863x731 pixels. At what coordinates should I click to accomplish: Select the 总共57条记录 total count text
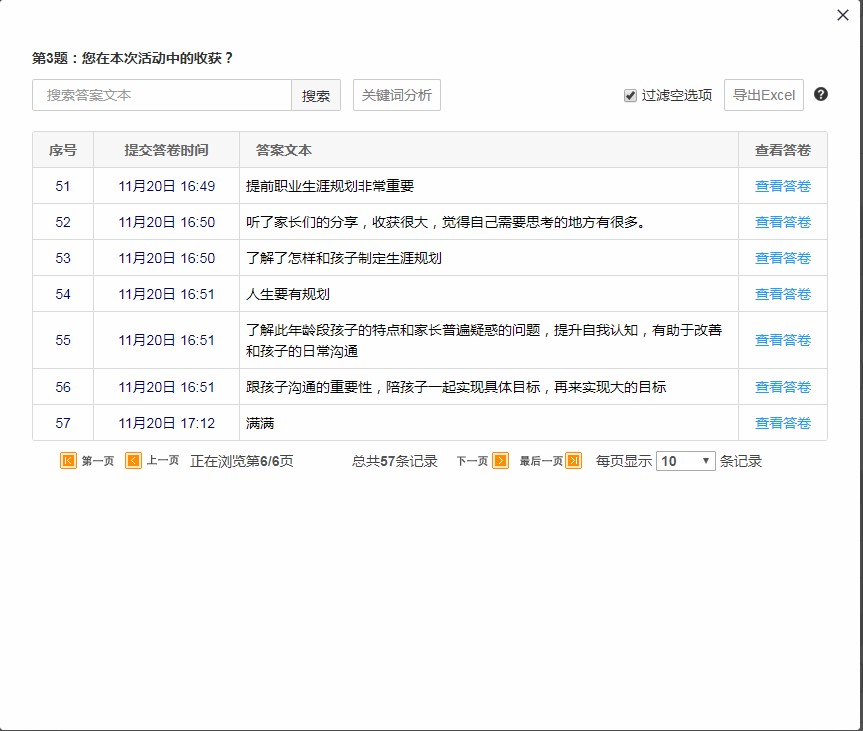[395, 461]
